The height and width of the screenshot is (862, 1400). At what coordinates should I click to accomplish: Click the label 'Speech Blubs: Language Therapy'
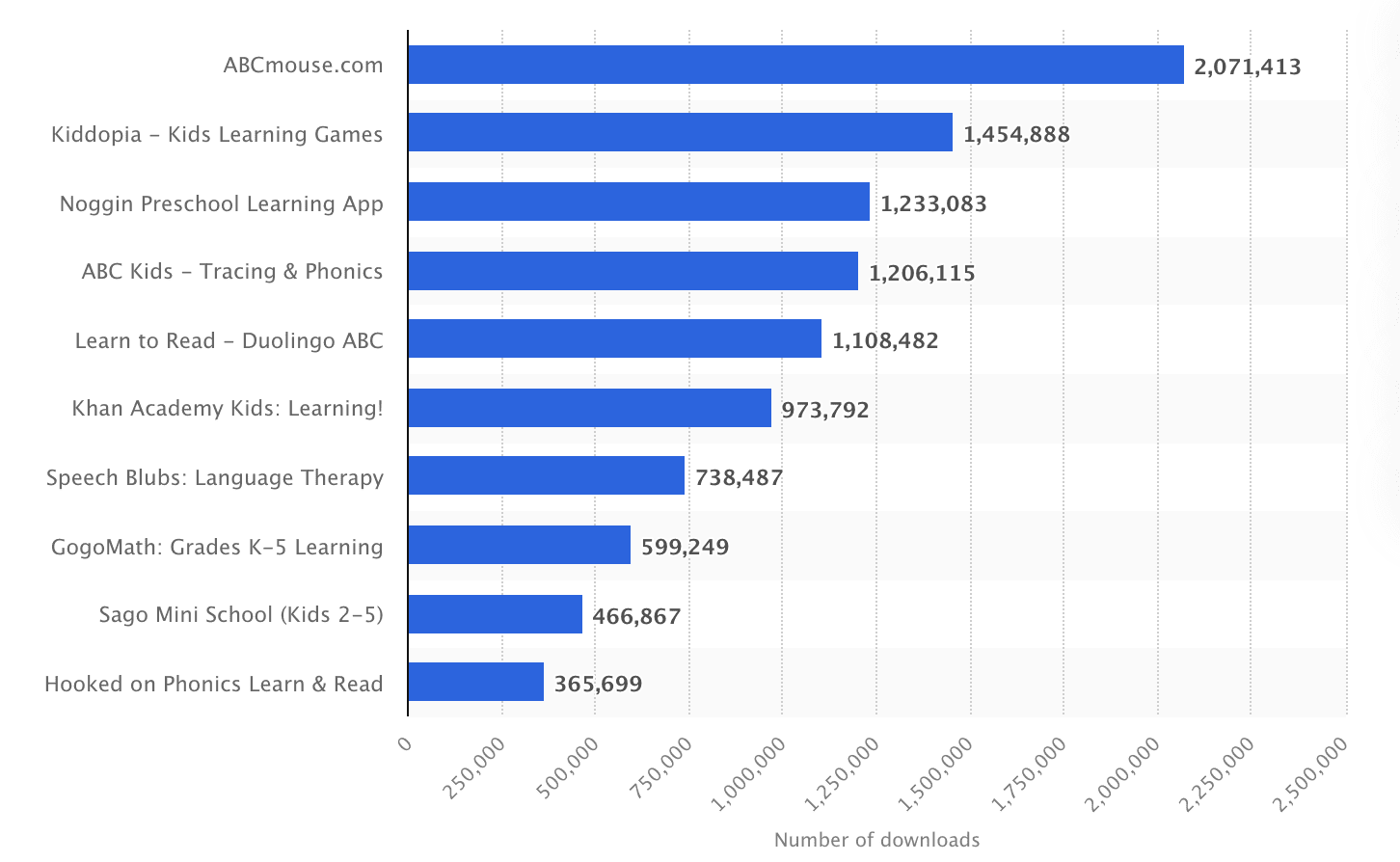point(215,478)
